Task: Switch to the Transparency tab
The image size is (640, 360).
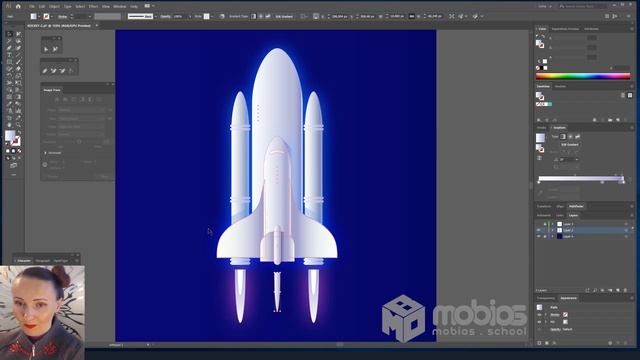Action: click(546, 298)
